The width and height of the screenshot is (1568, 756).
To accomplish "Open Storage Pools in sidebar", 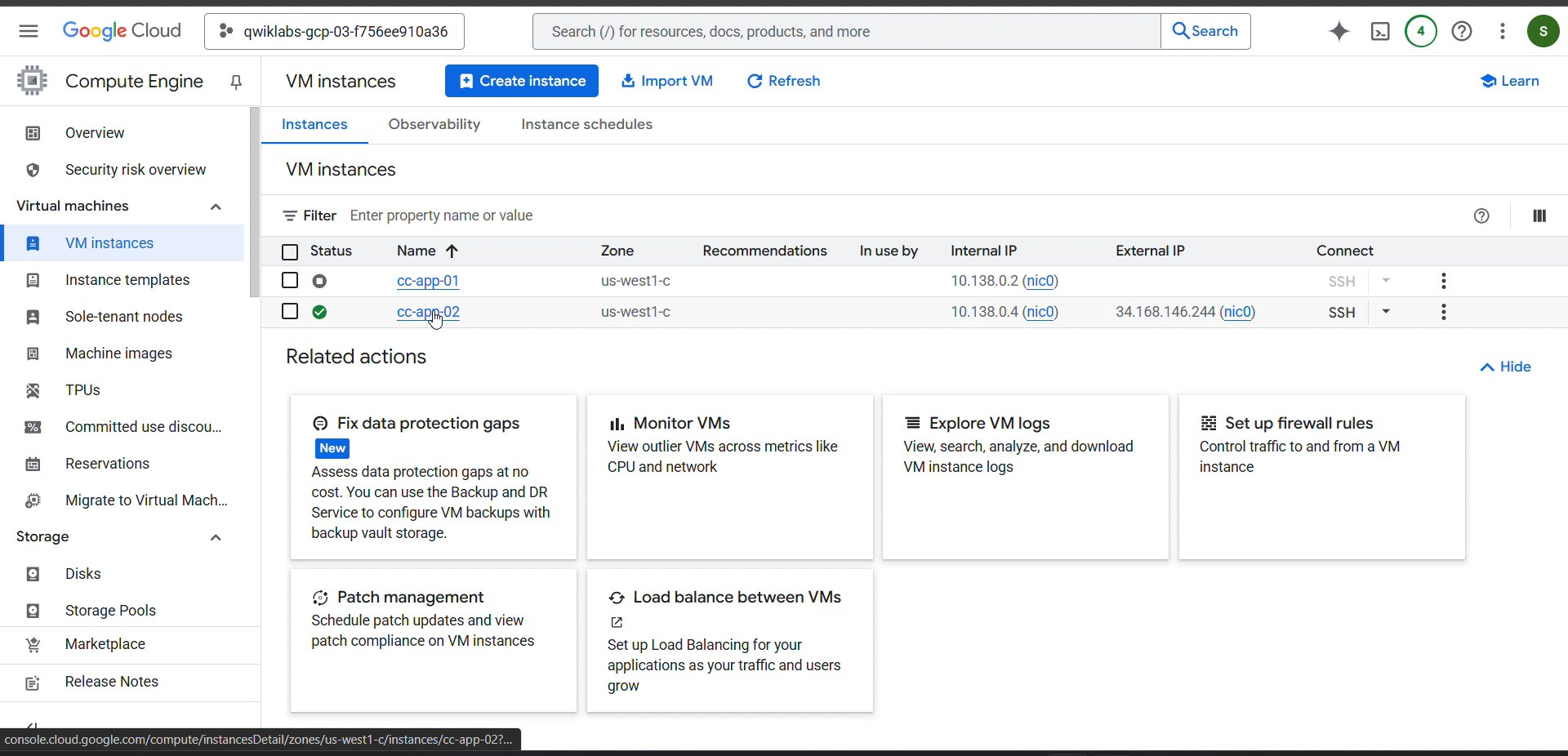I will point(110,611).
